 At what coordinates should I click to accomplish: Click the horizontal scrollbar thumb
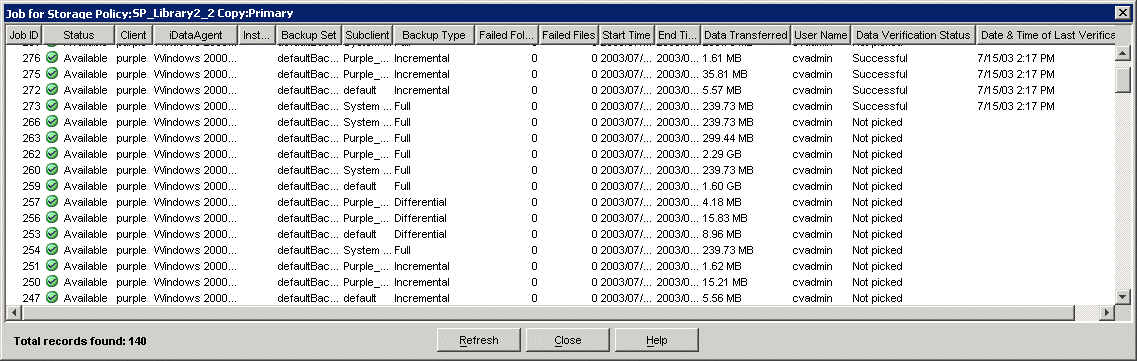click(547, 312)
